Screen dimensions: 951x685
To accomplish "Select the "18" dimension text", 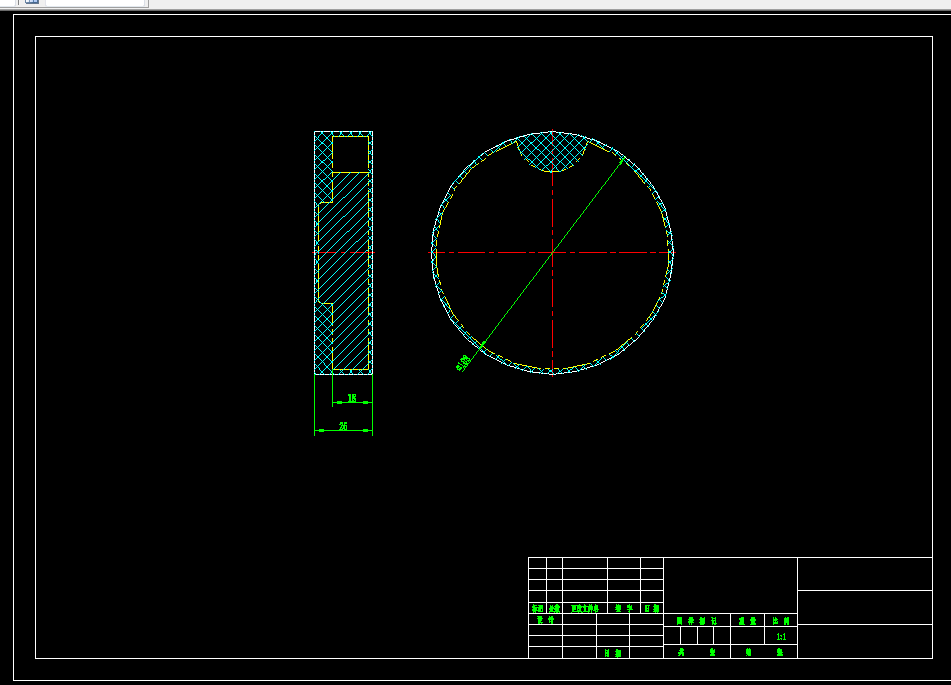I will [x=352, y=398].
